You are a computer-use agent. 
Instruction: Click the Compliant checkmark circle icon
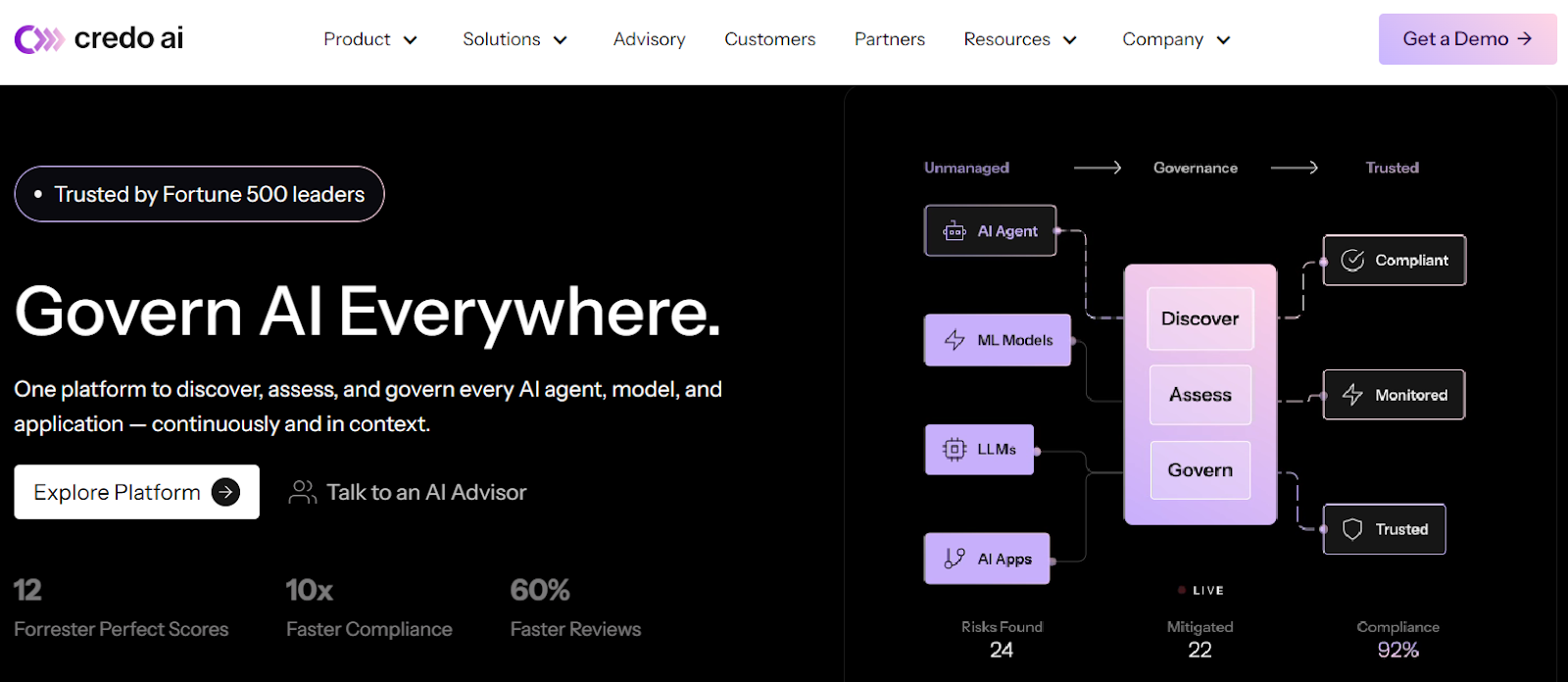click(1352, 260)
